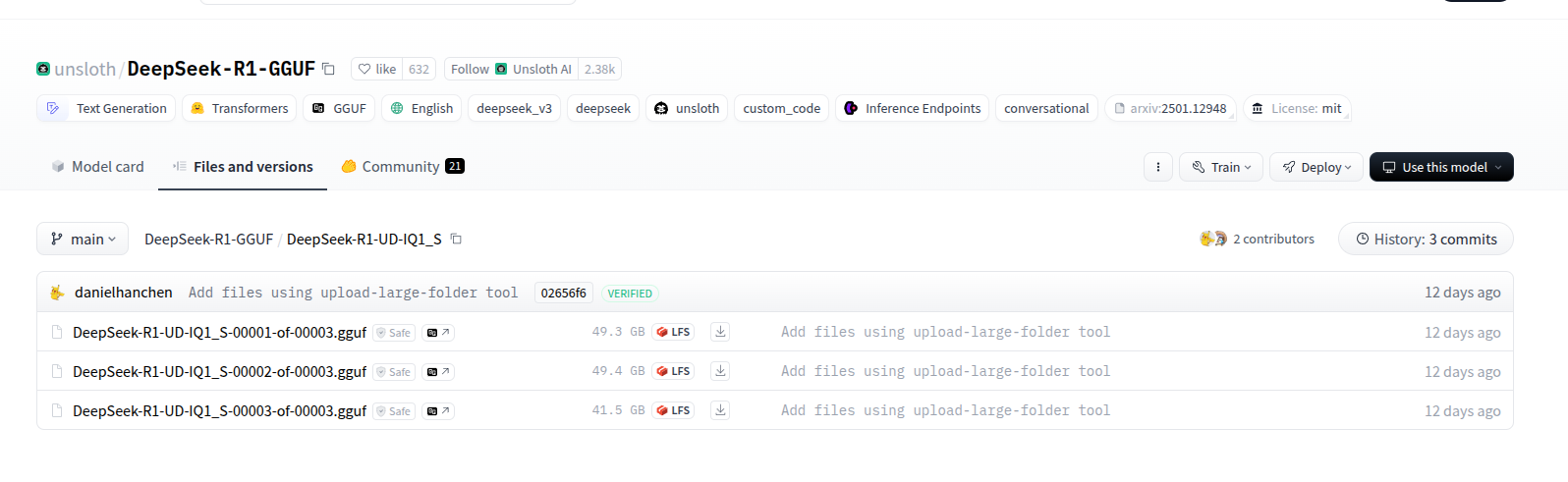Open the arxiv:2501.12948 tag
This screenshot has height=482, width=1568.
pyautogui.click(x=1170, y=108)
